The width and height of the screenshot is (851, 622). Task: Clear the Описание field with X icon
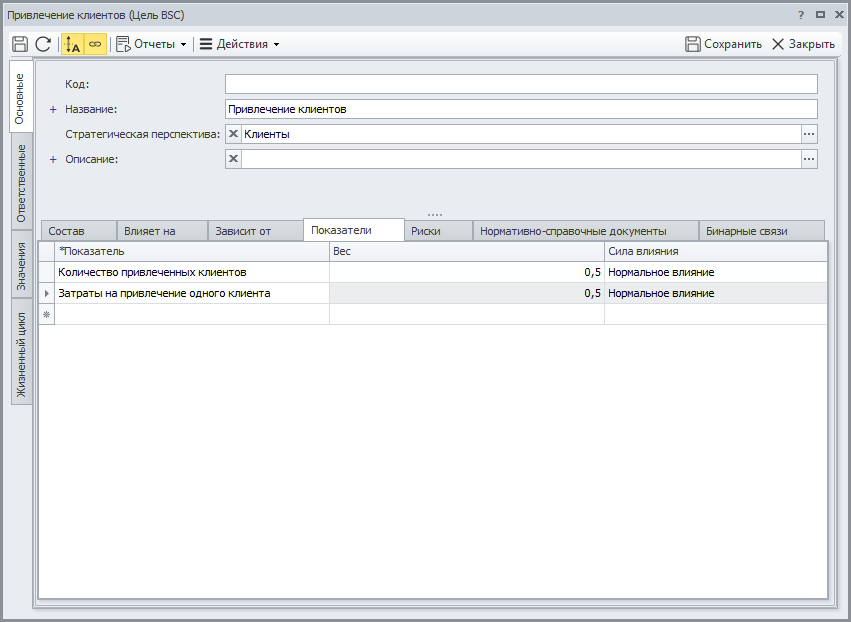pos(234,159)
